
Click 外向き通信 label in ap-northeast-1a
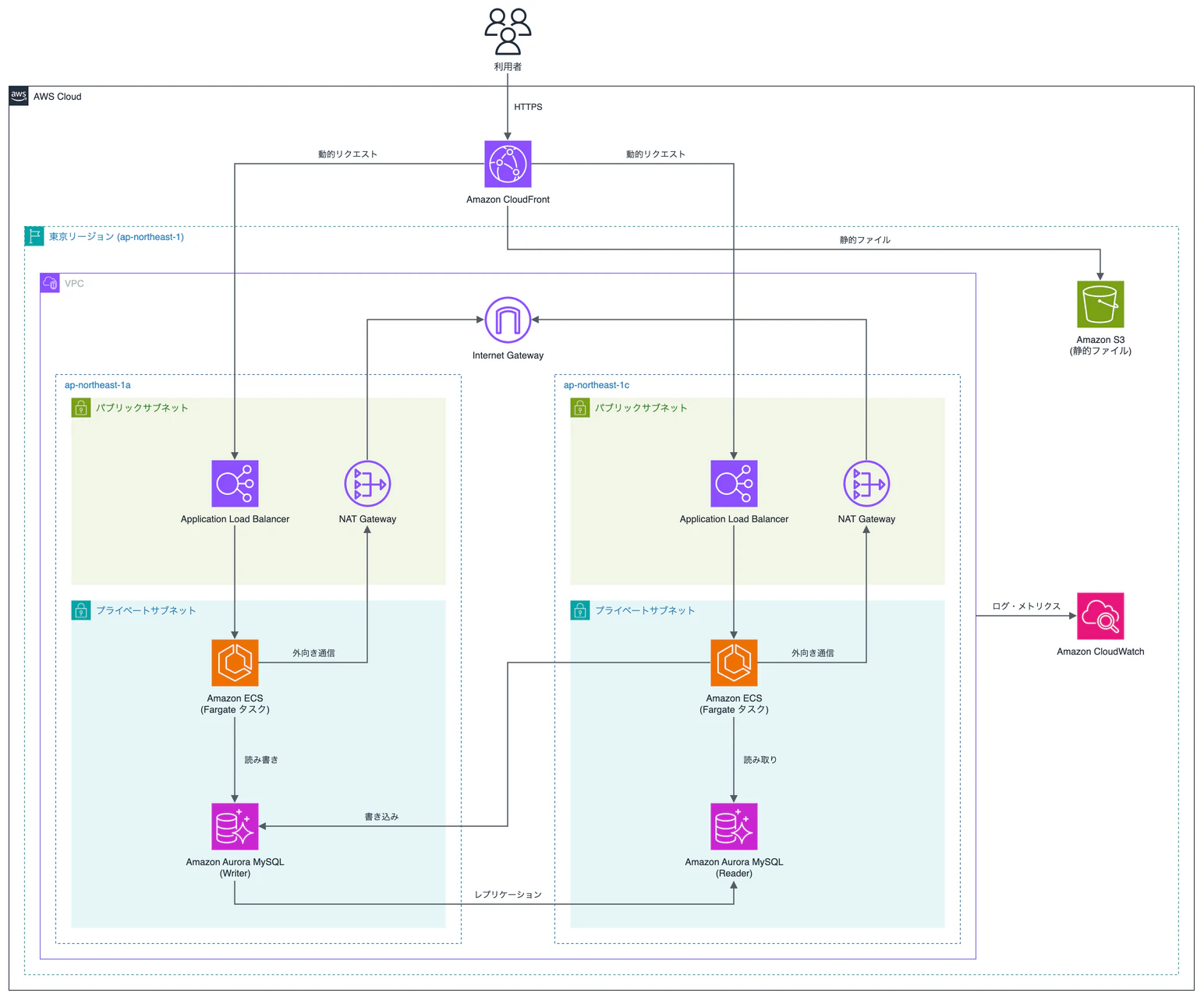[x=313, y=653]
